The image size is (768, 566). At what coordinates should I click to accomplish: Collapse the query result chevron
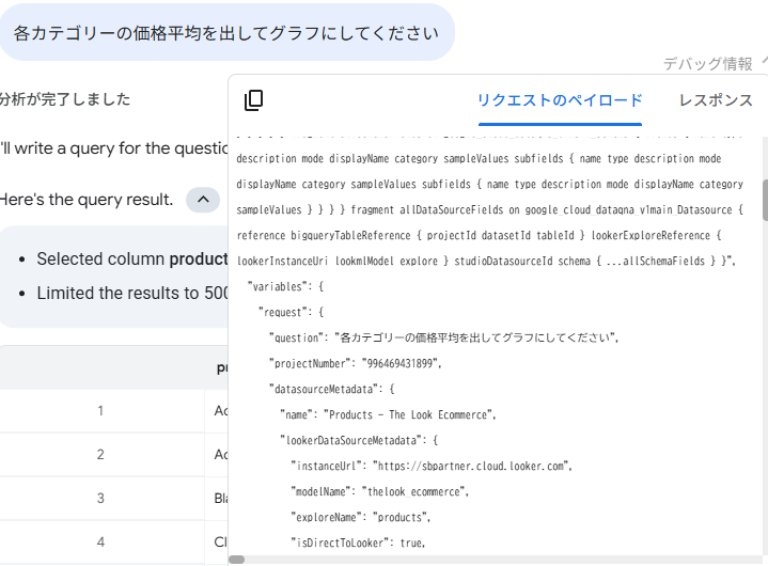click(203, 199)
